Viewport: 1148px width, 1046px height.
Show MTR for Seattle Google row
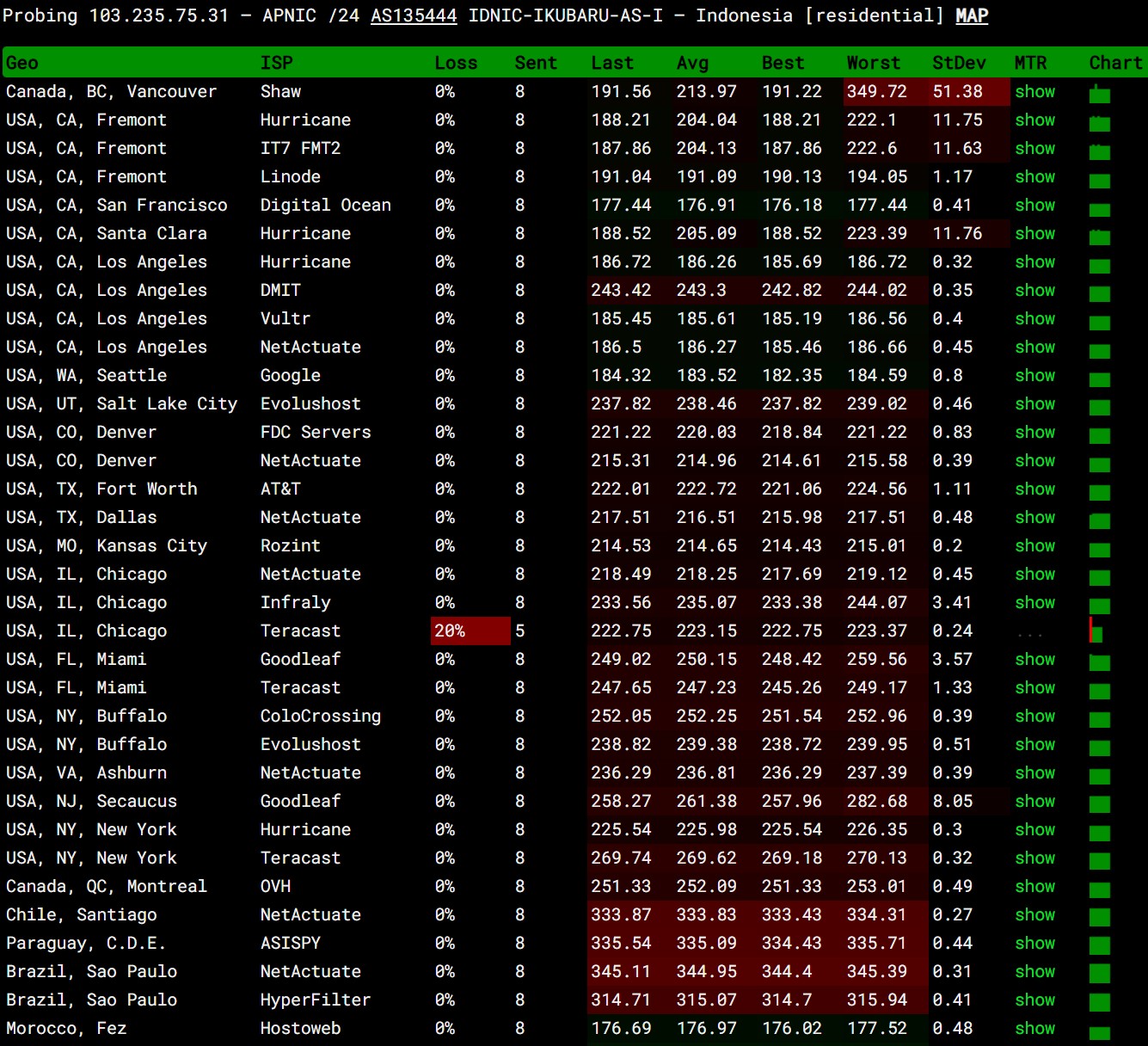coord(1034,375)
